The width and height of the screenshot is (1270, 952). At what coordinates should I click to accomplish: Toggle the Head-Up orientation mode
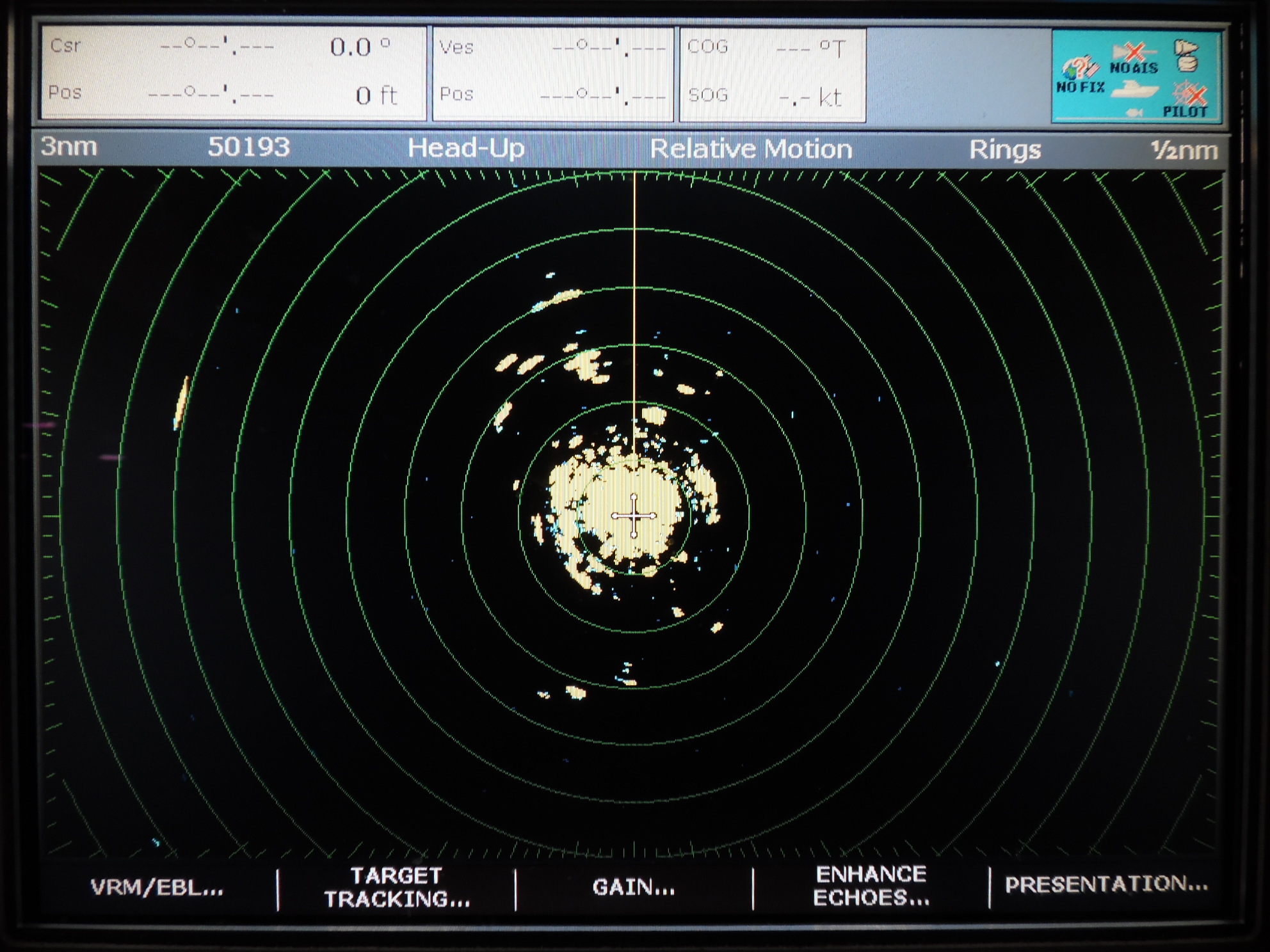tap(466, 148)
